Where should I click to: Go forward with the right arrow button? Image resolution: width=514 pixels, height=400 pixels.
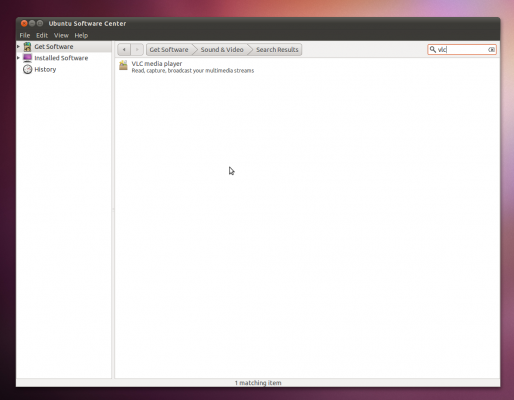pos(137,50)
